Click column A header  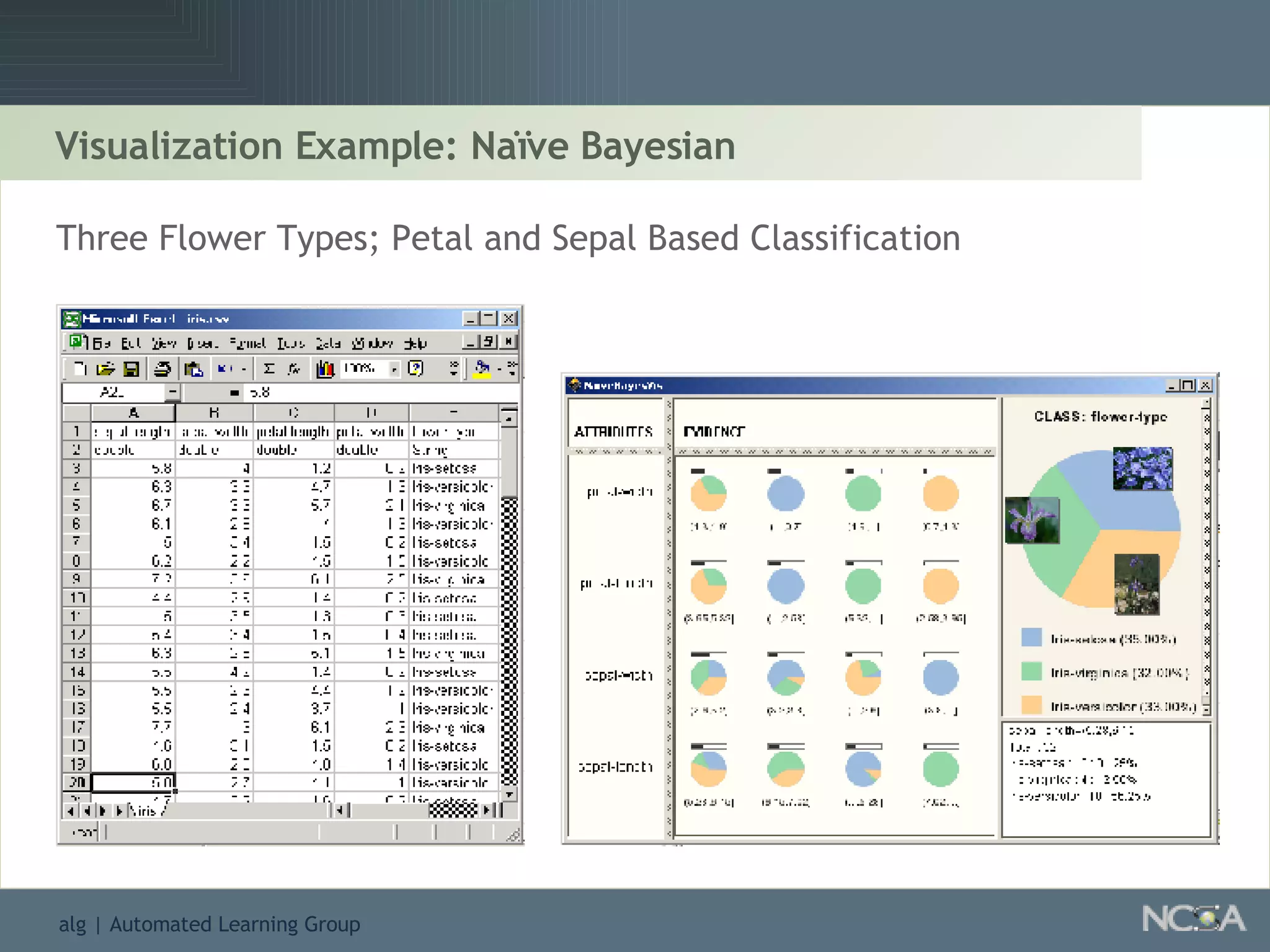(133, 413)
